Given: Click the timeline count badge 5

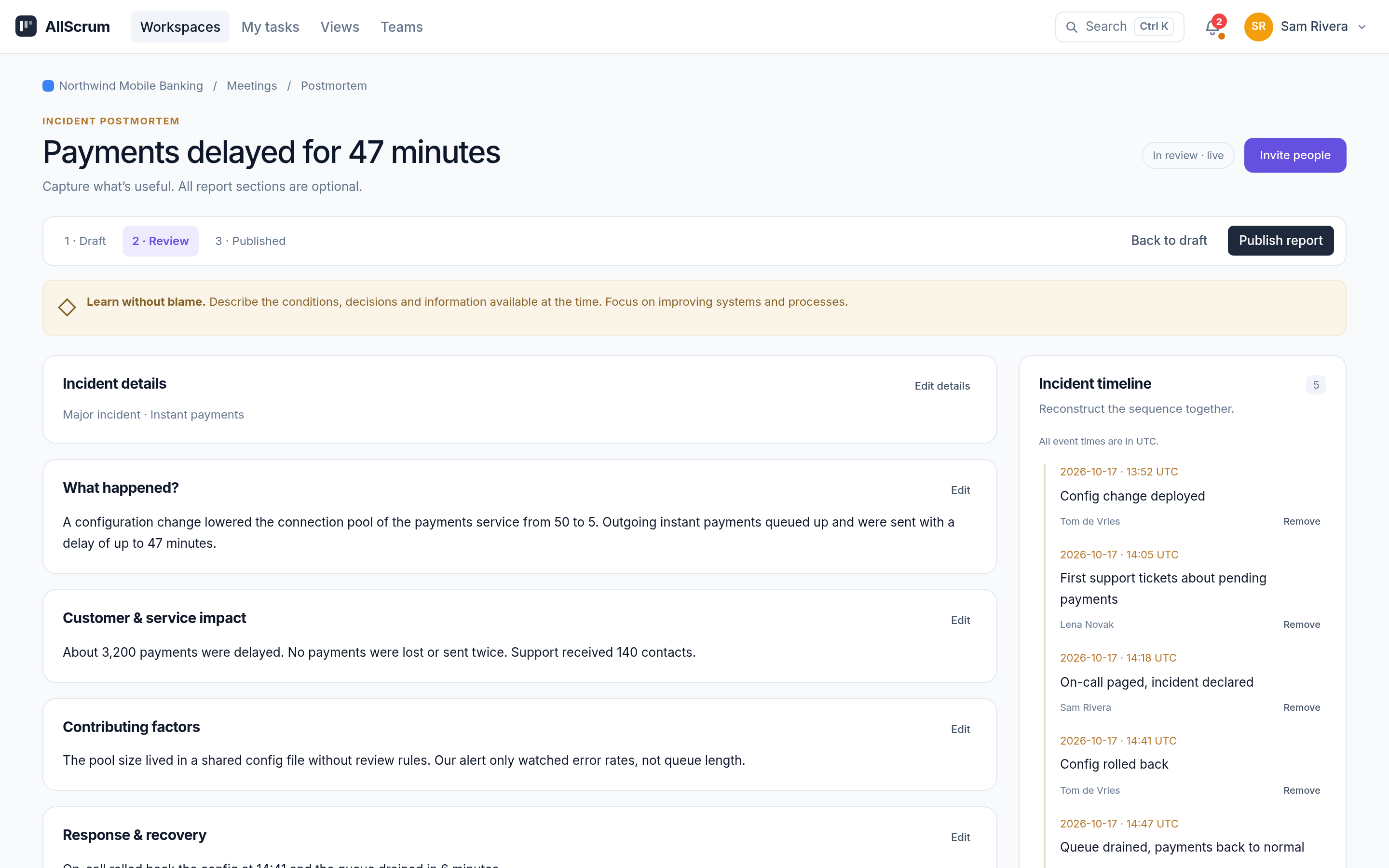Looking at the screenshot, I should (1316, 385).
